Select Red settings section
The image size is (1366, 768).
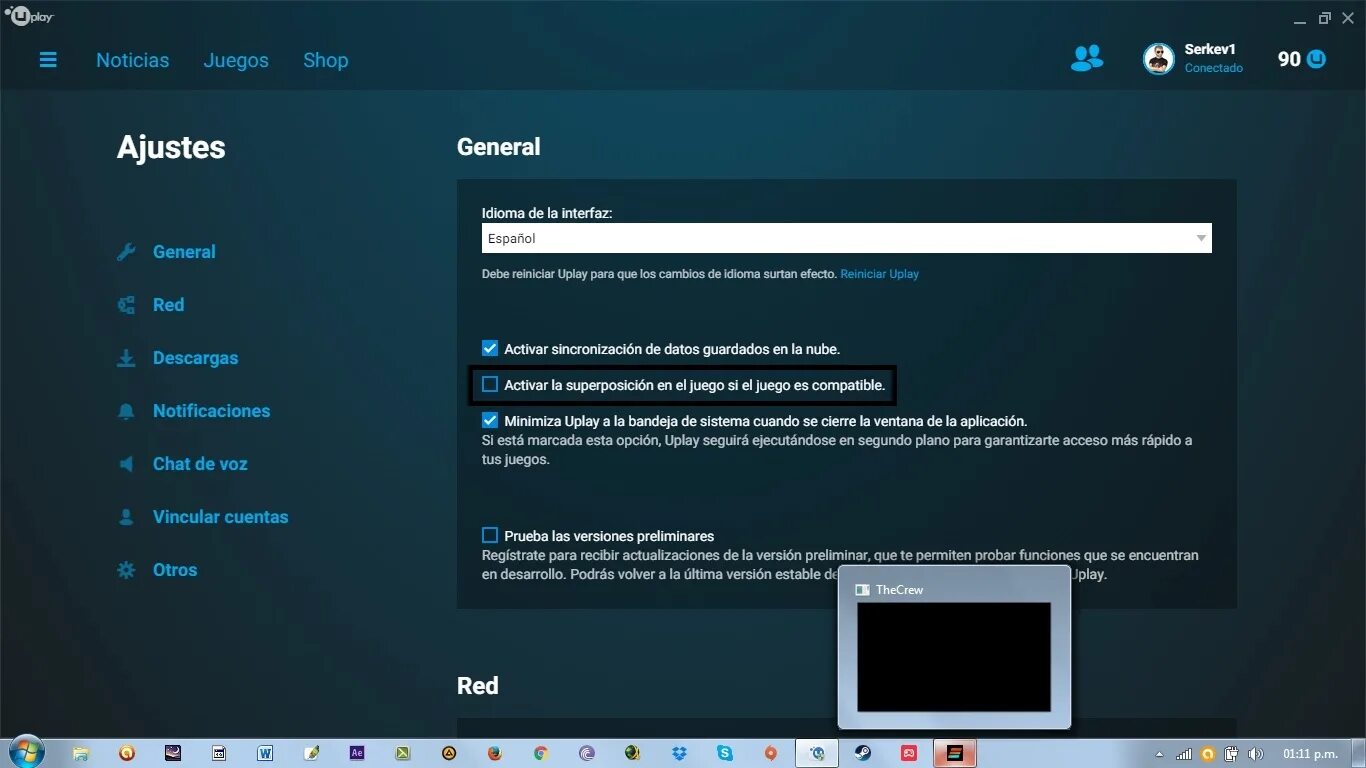pos(168,305)
